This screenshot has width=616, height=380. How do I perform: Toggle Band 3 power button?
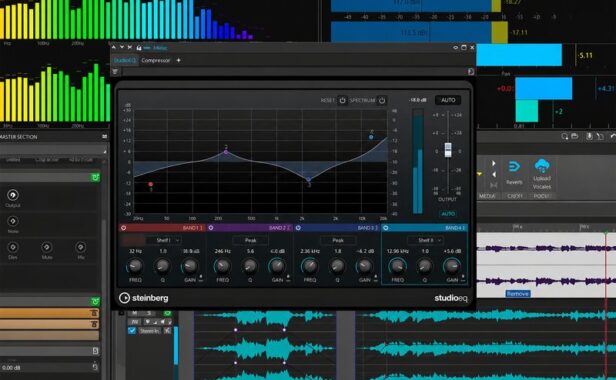(298, 228)
